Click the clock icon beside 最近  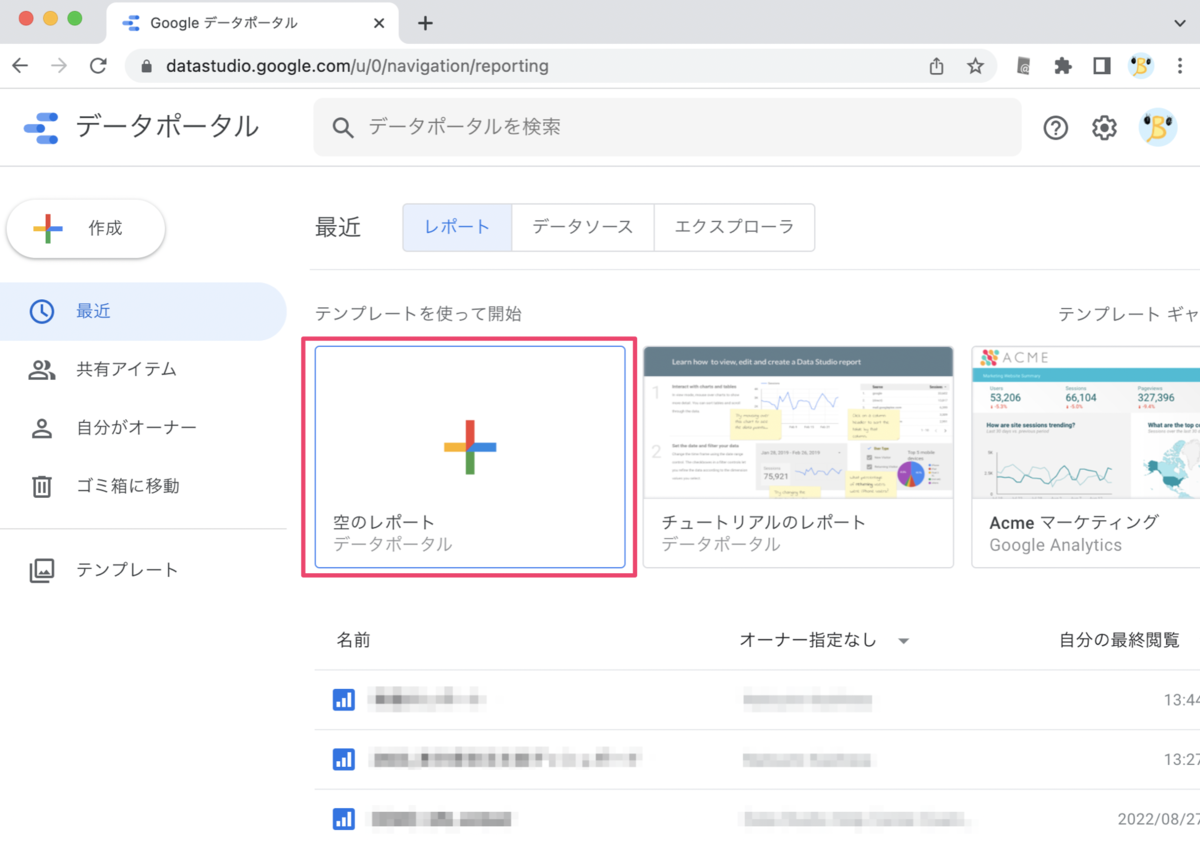pos(41,311)
